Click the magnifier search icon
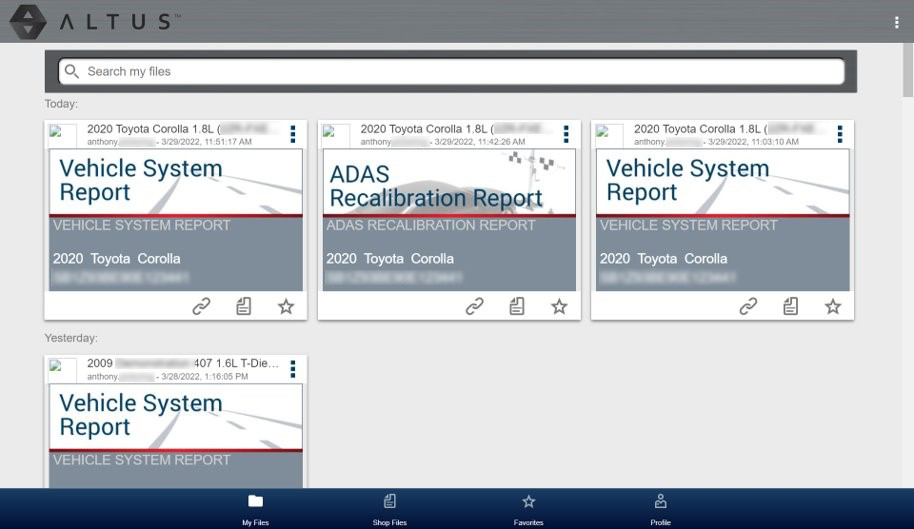The height and width of the screenshot is (529, 914). pyautogui.click(x=71, y=72)
